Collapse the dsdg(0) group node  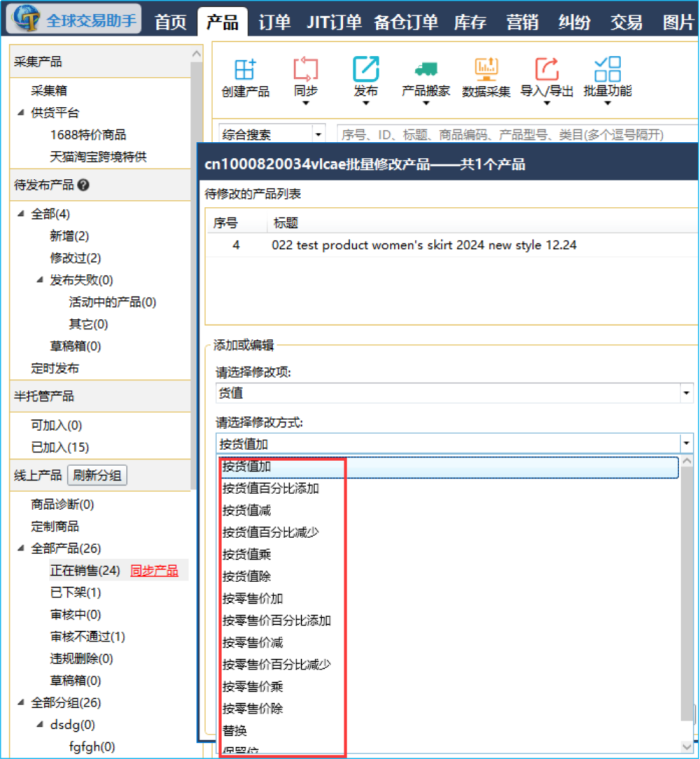pyautogui.click(x=40, y=725)
